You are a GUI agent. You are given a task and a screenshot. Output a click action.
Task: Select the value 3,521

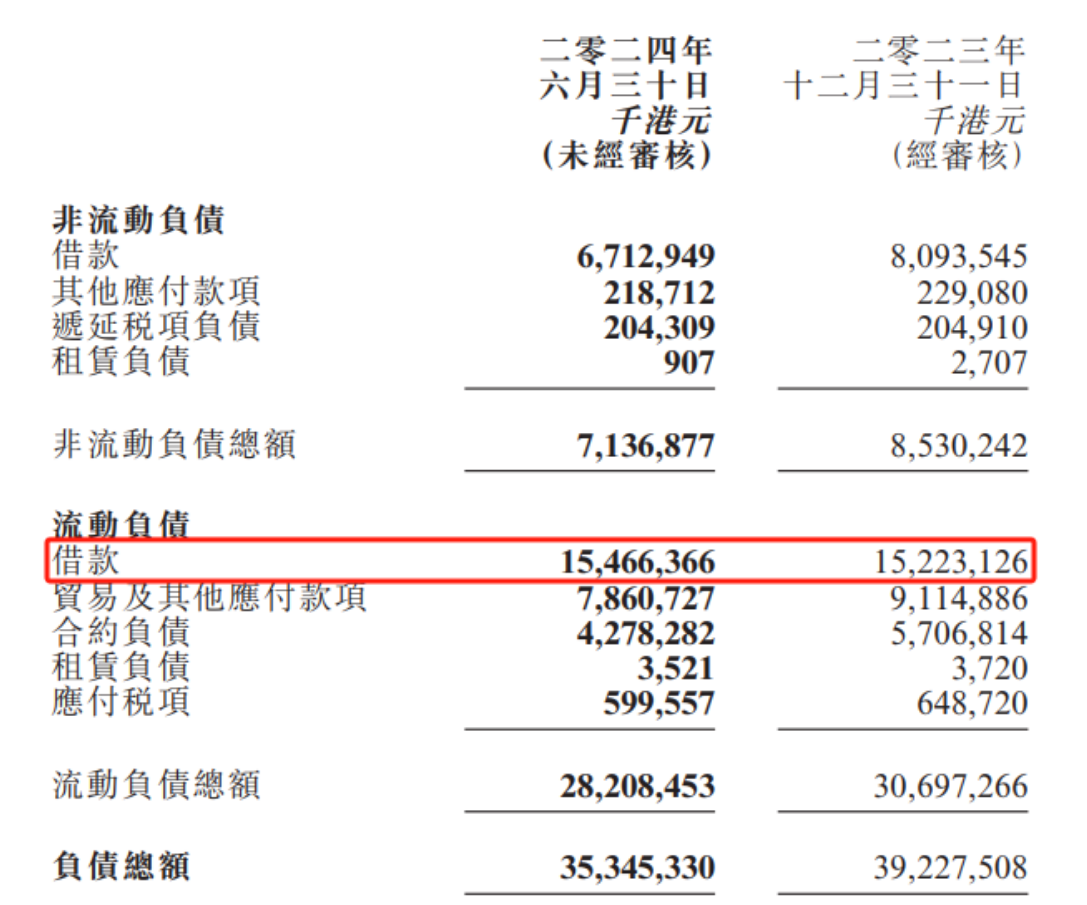click(676, 668)
